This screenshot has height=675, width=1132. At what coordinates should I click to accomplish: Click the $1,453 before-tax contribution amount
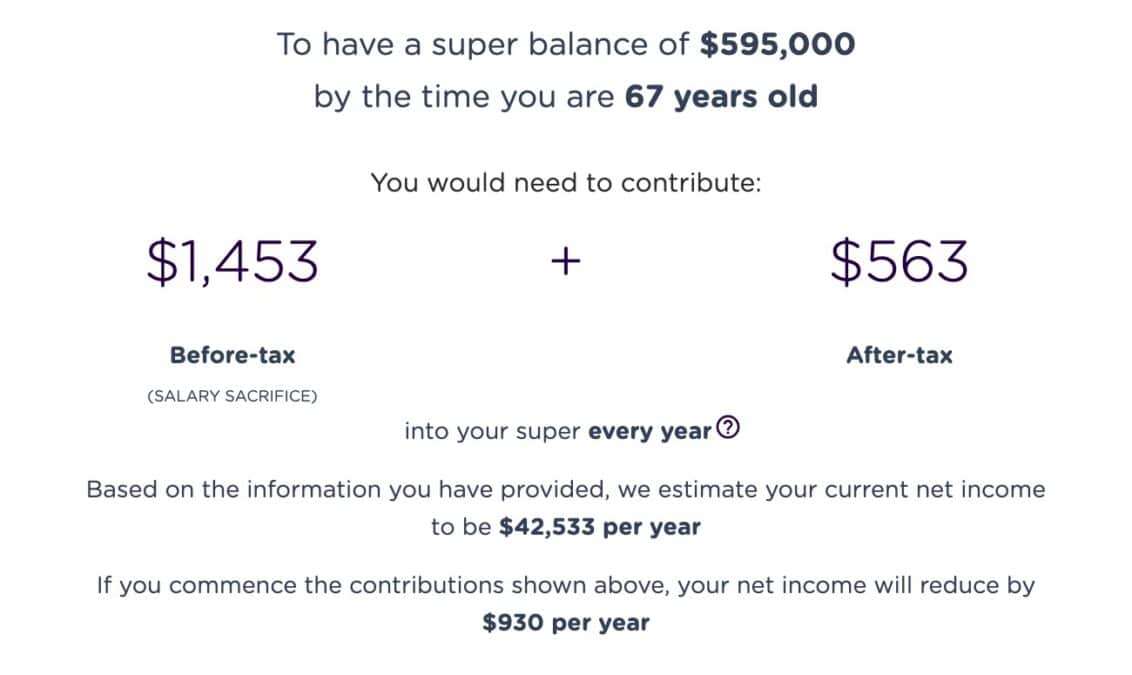pos(233,262)
